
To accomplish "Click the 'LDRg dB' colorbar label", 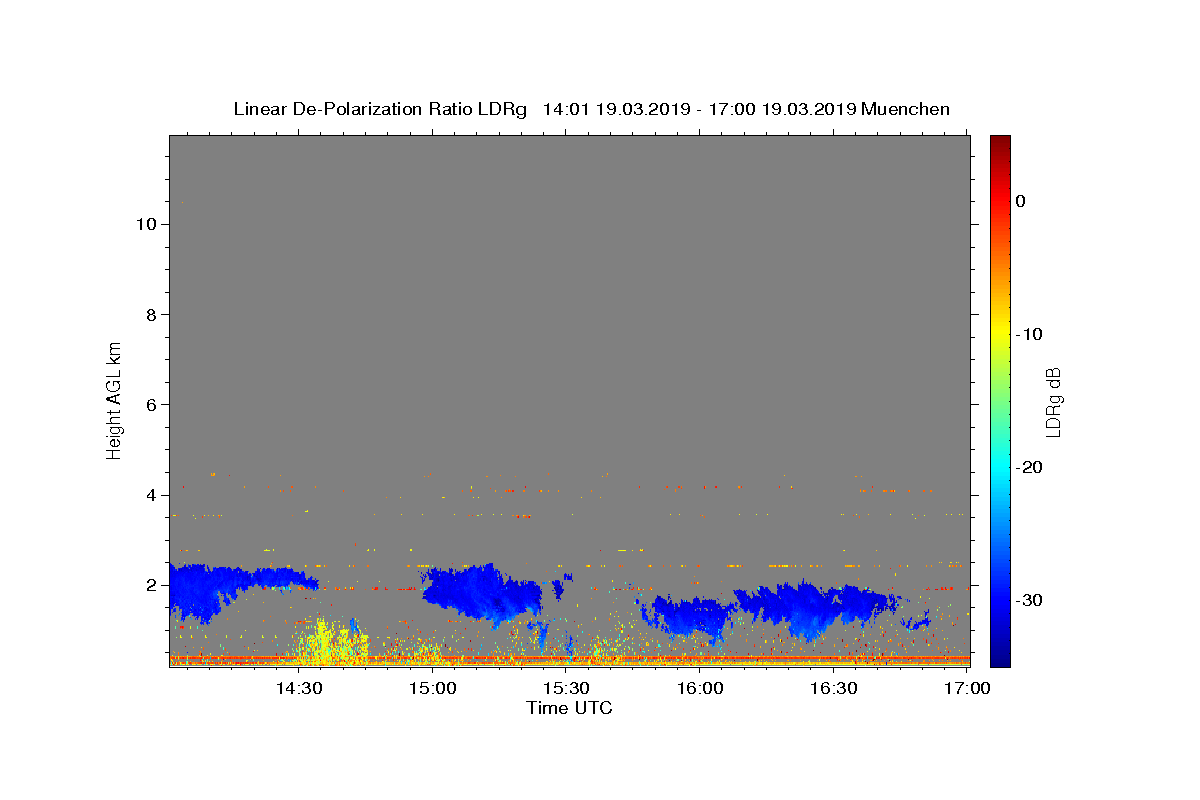I will pyautogui.click(x=1052, y=402).
